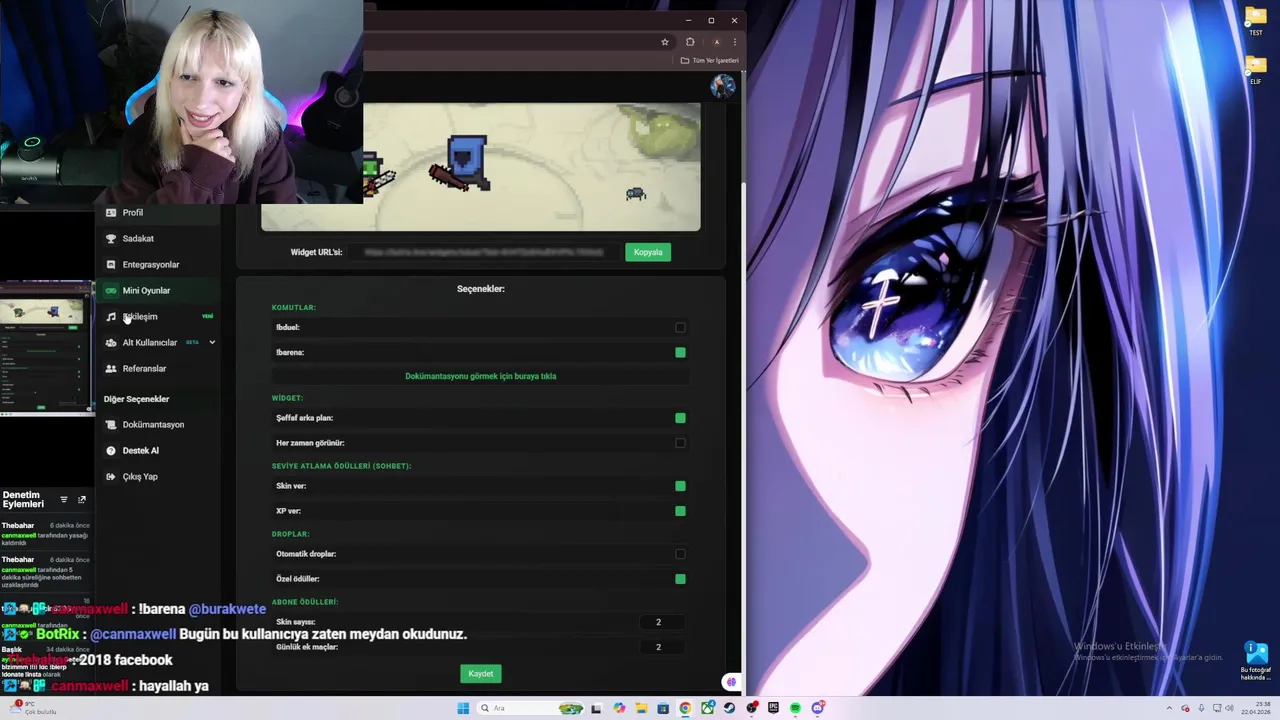This screenshot has height=720, width=1280.
Task: Click the Çıkış Yap logout icon
Action: 111,477
